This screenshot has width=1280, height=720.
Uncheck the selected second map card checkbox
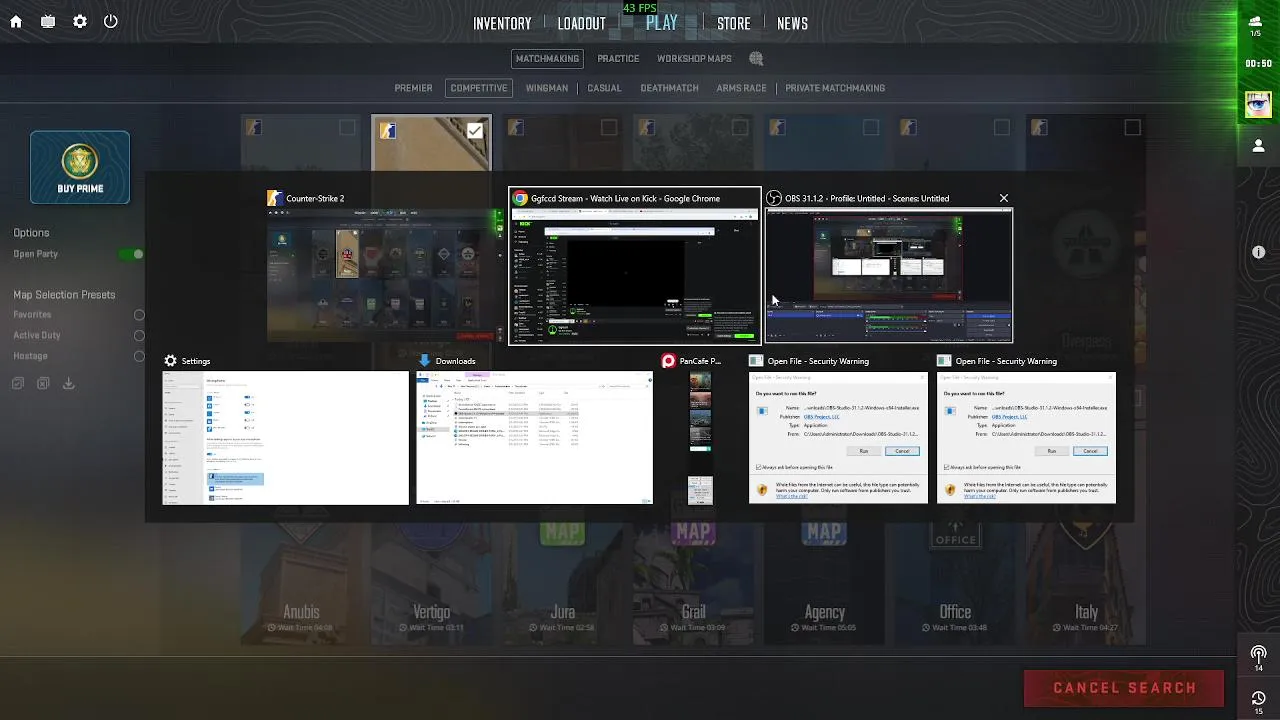point(475,130)
